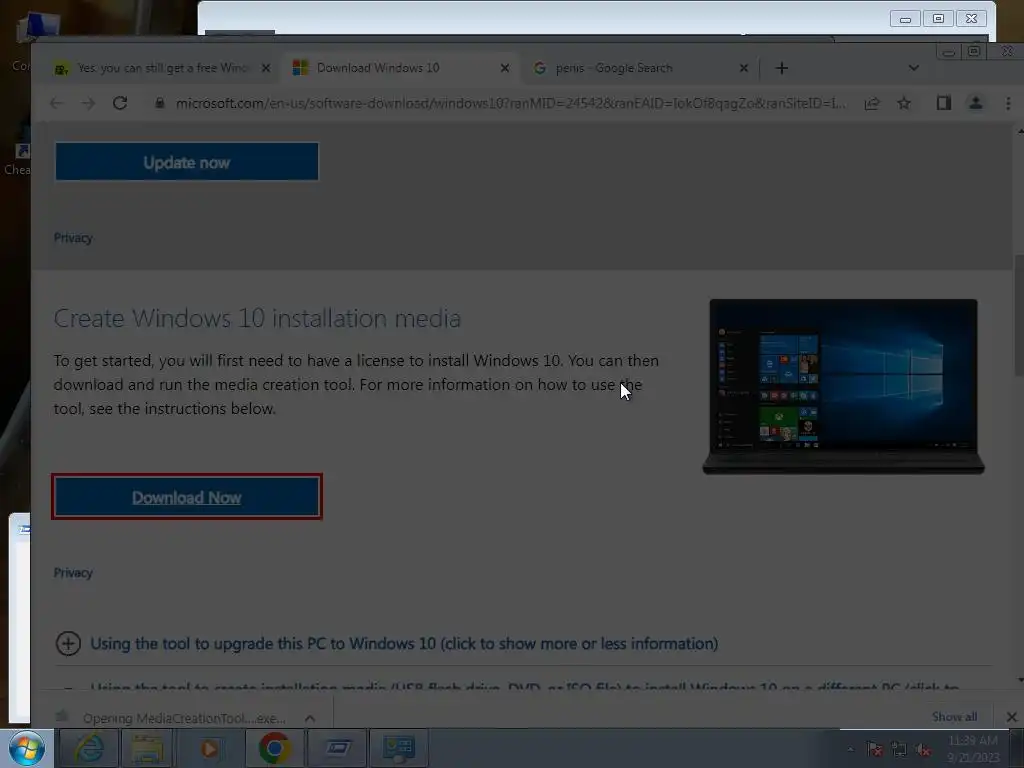Click the 'Create Windows 10 installation media' heading
The width and height of the screenshot is (1024, 768).
tap(257, 318)
